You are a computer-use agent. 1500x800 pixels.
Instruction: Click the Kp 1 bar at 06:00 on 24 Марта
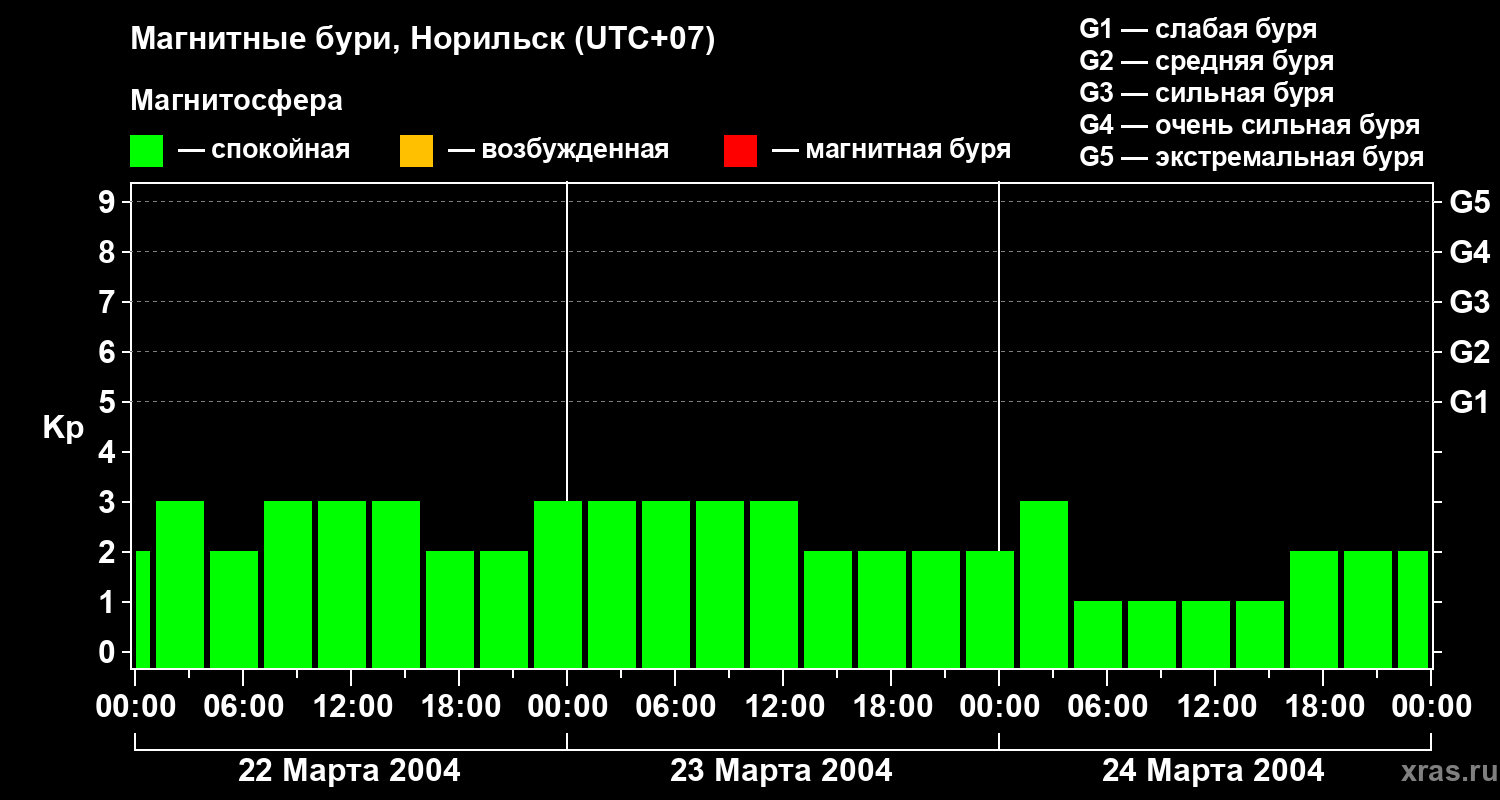pyautogui.click(x=1098, y=634)
